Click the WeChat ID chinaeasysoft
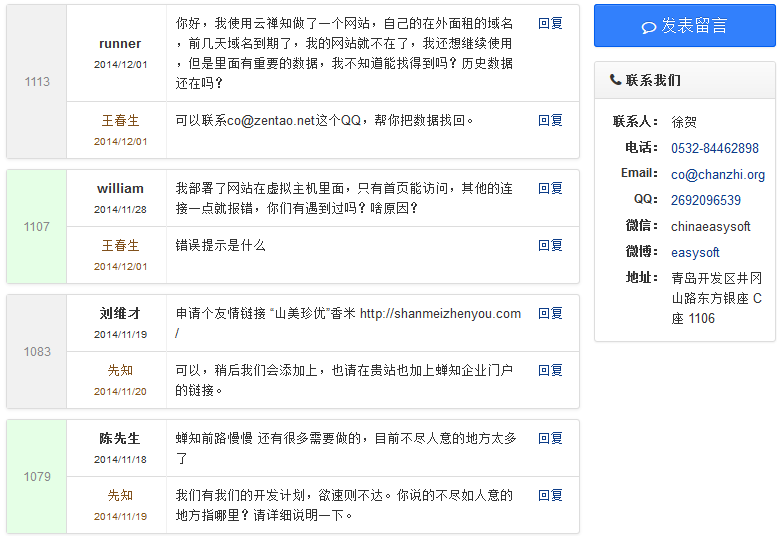Screen dimensions: 782x536 click(x=711, y=226)
